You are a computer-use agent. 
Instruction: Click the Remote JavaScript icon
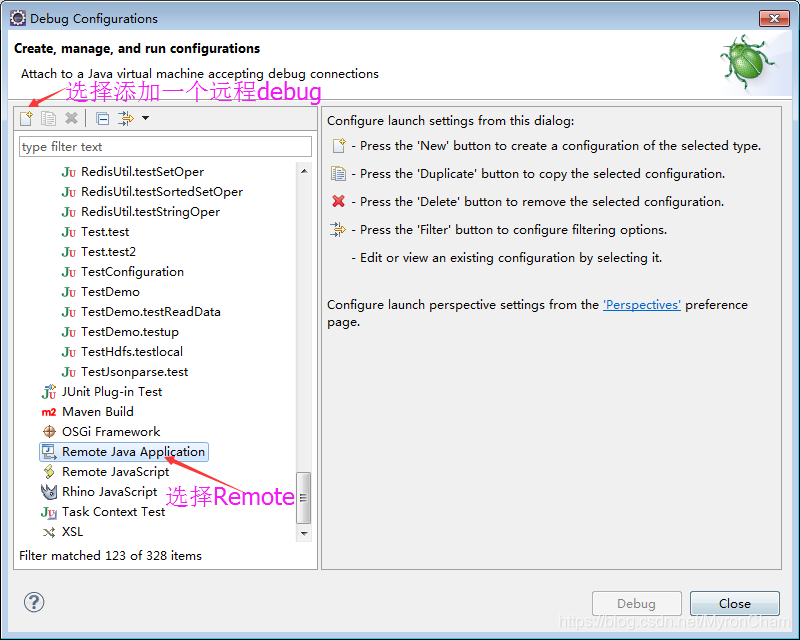coord(49,472)
